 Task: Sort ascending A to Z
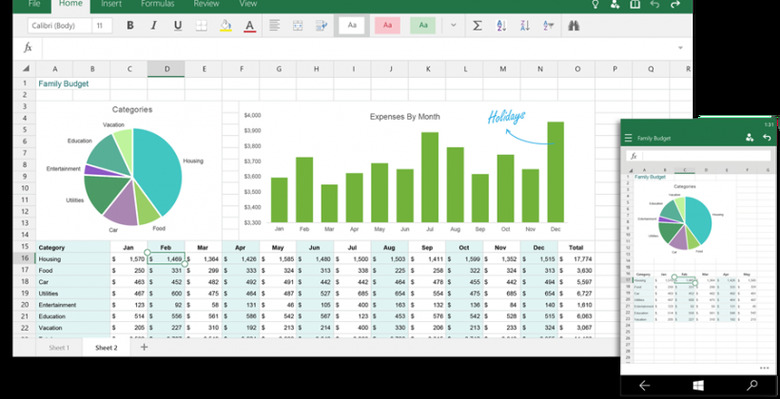click(x=501, y=25)
